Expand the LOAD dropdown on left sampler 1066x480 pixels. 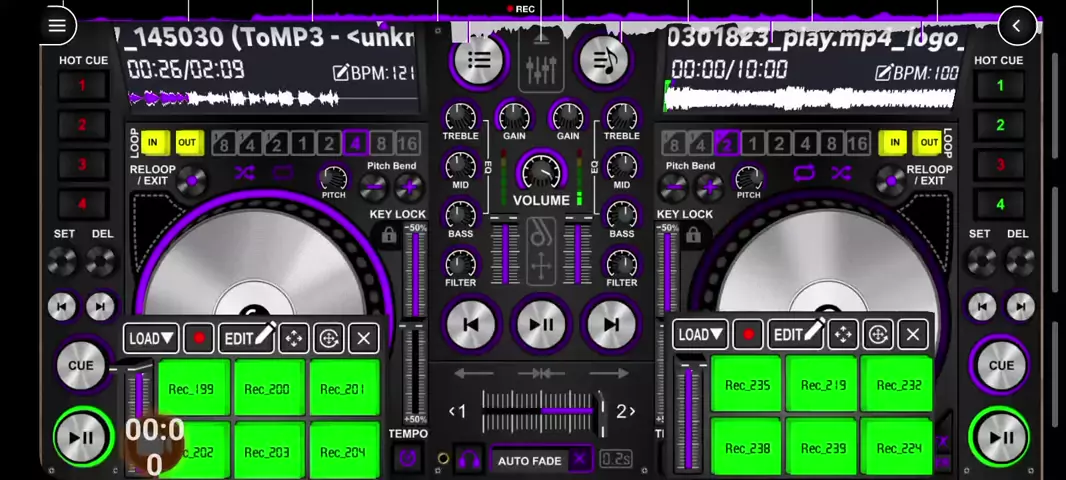(152, 339)
